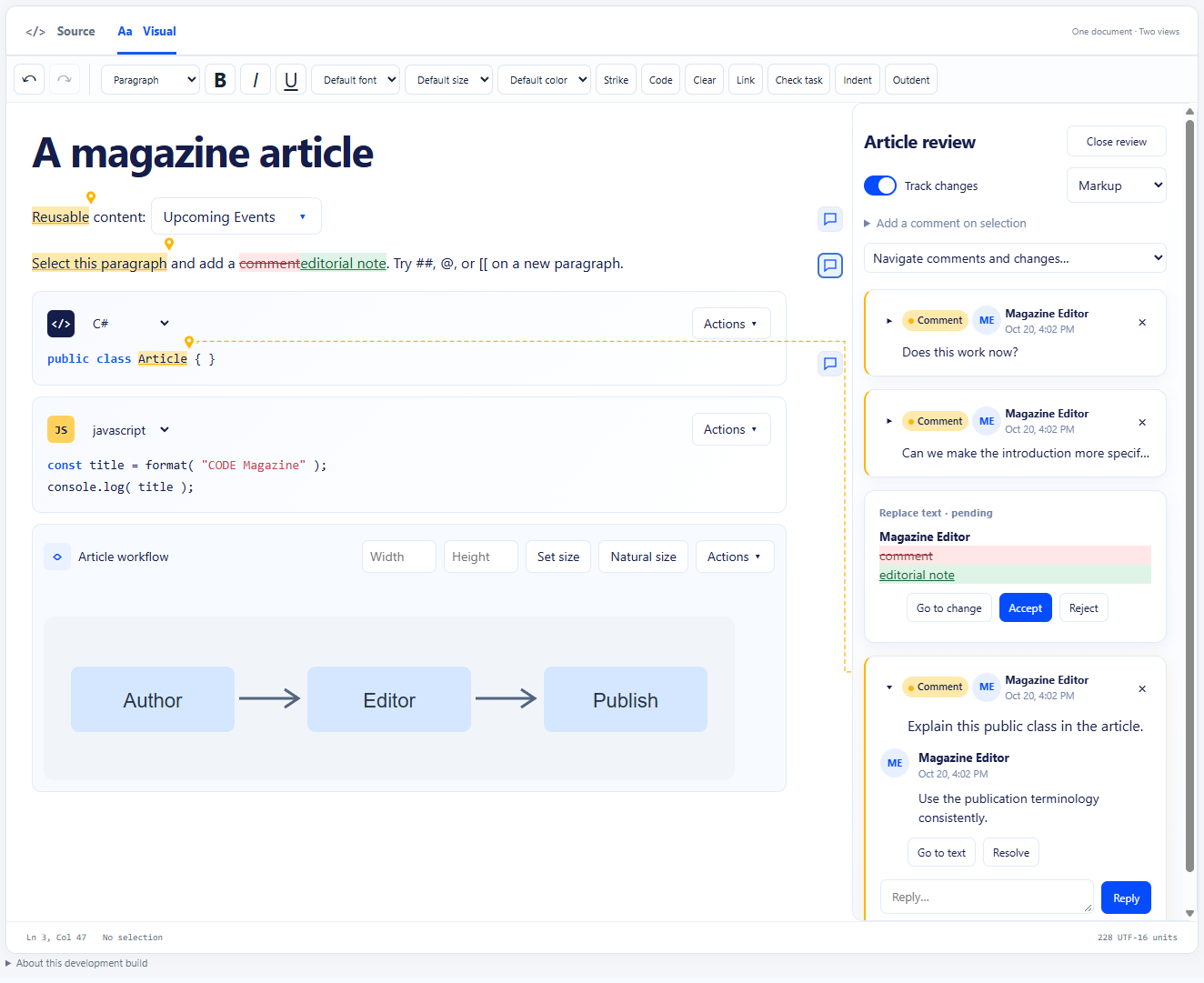Switch to the Visual tab
This screenshot has height=983, width=1204.
[147, 31]
